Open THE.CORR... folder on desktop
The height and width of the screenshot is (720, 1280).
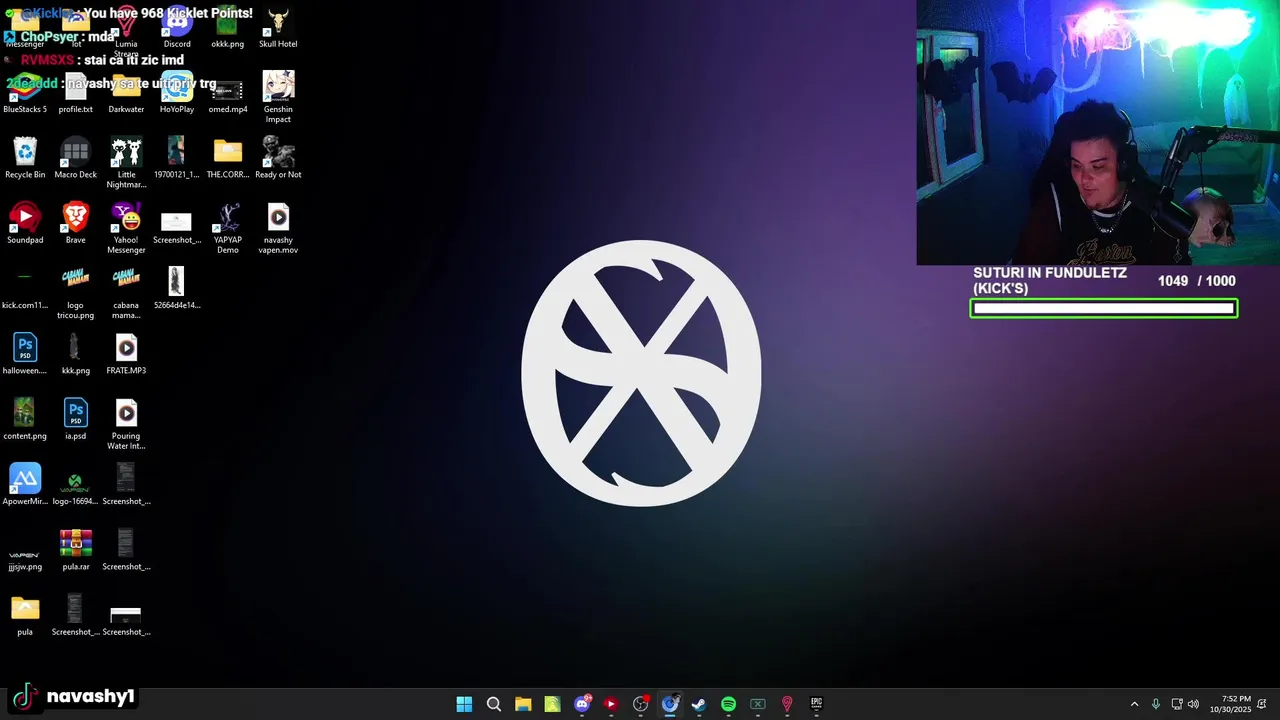[x=227, y=158]
